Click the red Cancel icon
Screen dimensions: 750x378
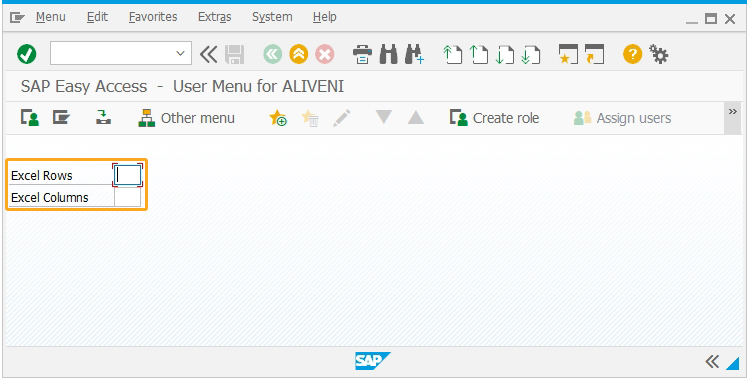[x=324, y=54]
